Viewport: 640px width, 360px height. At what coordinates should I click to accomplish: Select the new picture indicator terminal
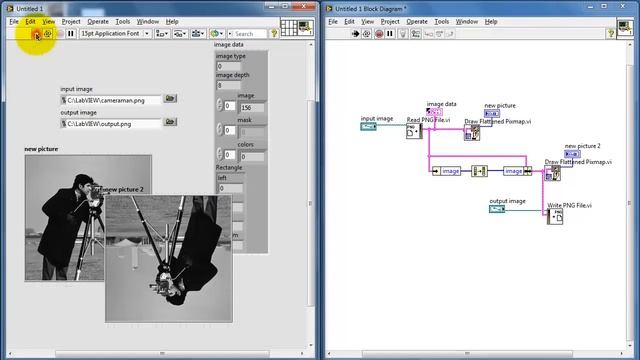pyautogui.click(x=492, y=113)
